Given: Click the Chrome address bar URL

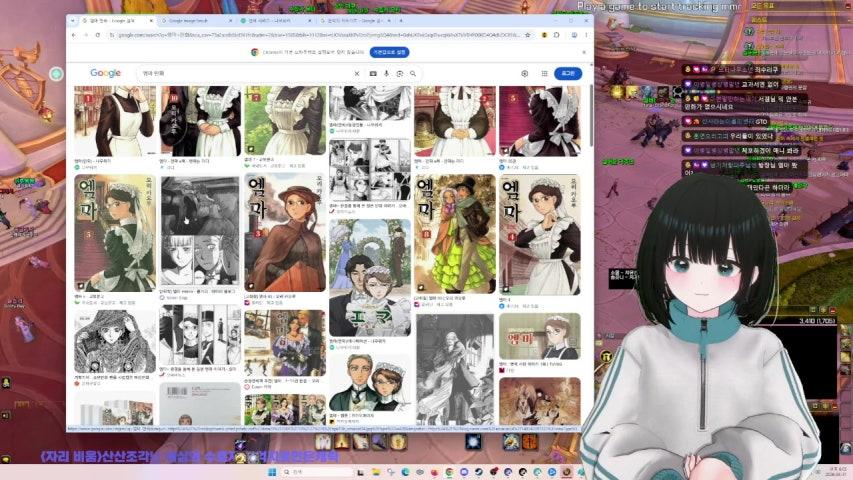Looking at the screenshot, I should tap(319, 35).
